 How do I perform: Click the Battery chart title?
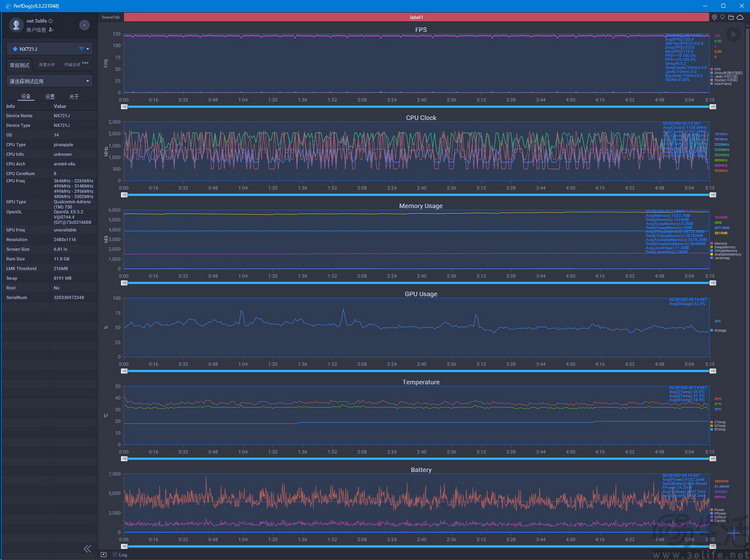pos(421,470)
